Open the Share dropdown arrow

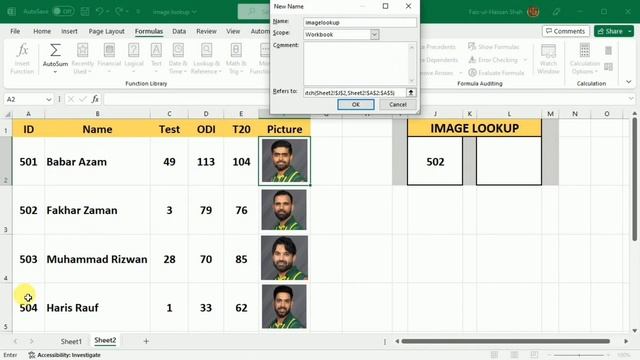tap(629, 31)
